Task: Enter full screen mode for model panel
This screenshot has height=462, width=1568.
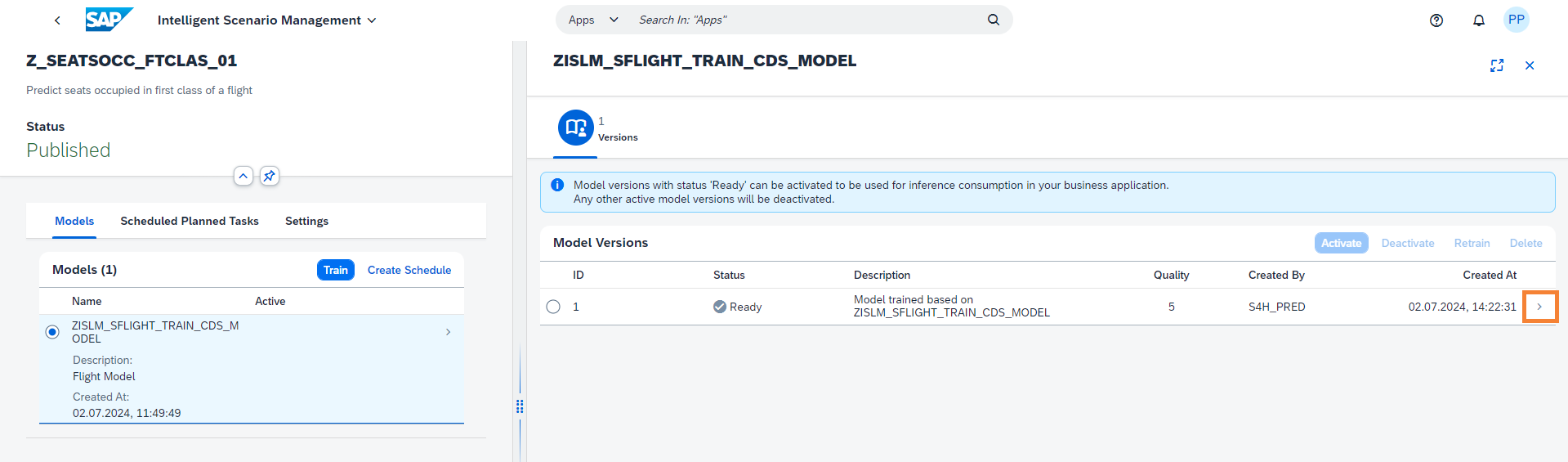Action: [1496, 65]
